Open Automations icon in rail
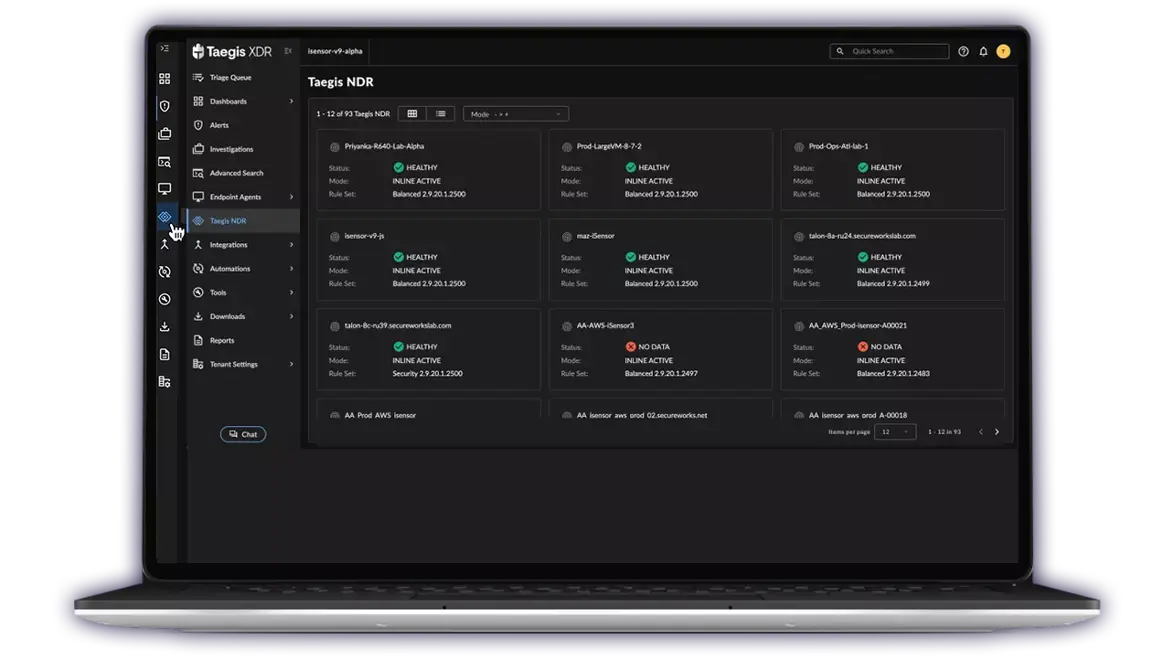1174x660 pixels. [x=165, y=272]
